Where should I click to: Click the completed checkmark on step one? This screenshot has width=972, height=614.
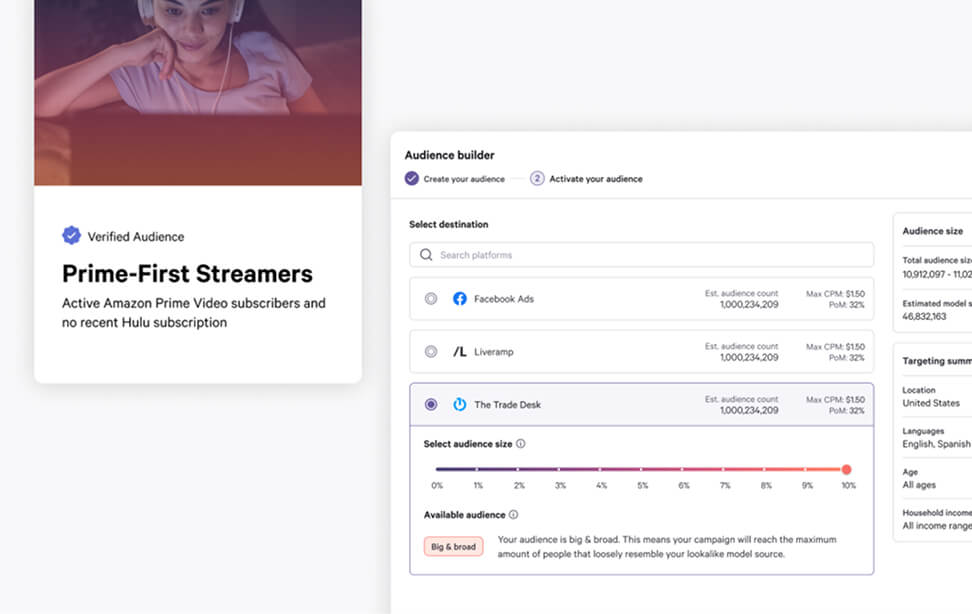coord(413,177)
